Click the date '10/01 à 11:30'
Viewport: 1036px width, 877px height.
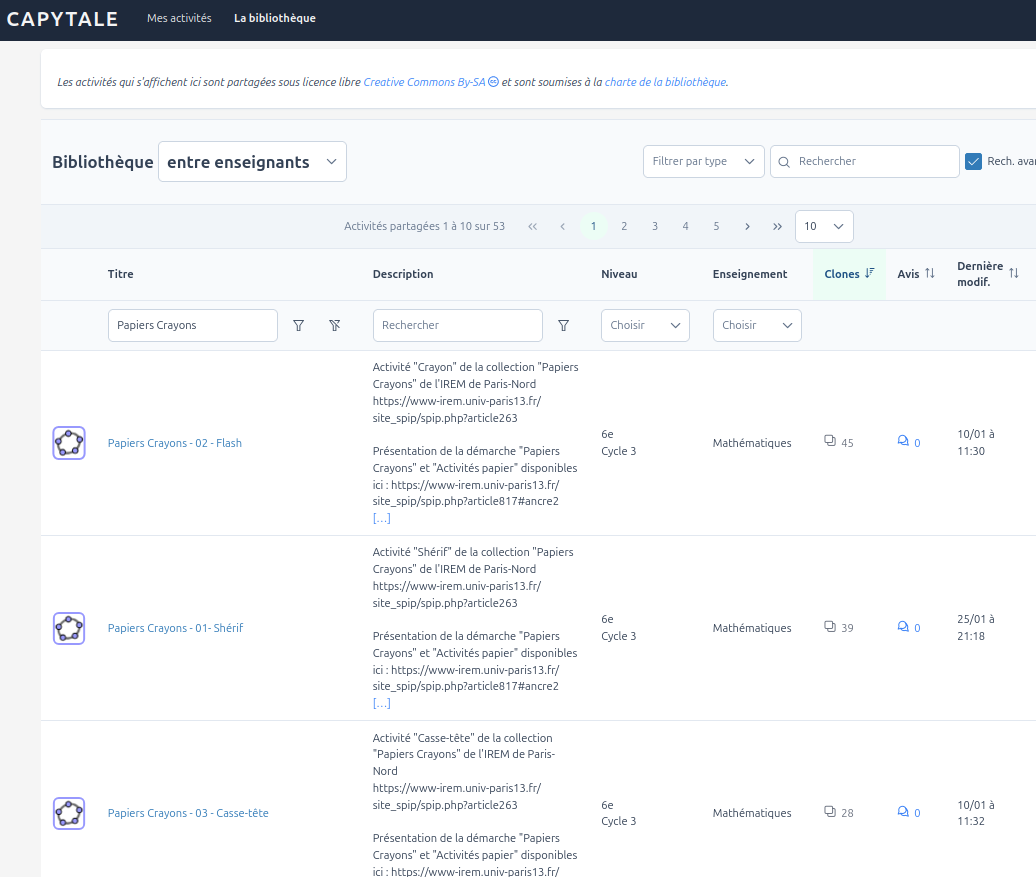[976, 443]
